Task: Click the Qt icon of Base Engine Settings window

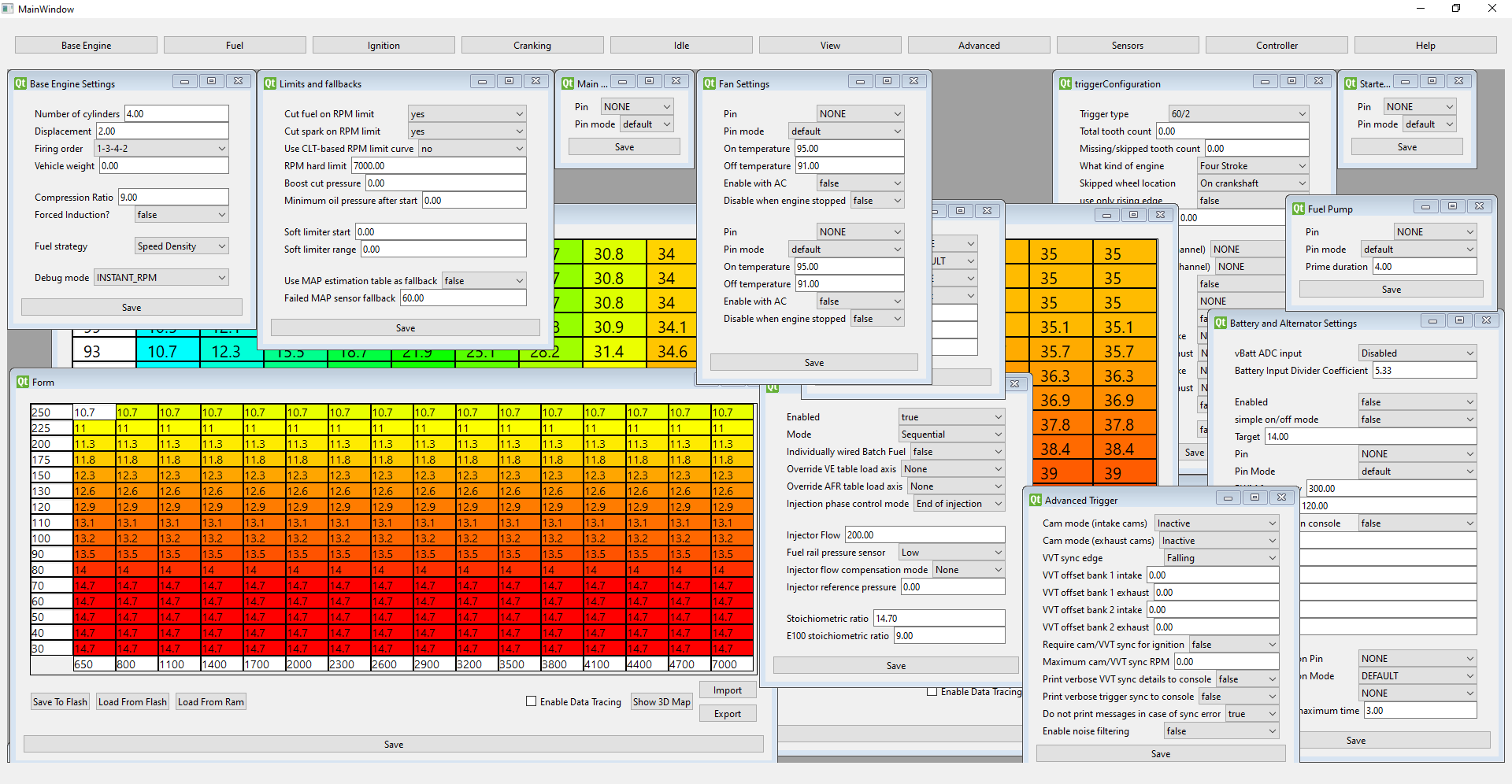Action: (x=20, y=83)
